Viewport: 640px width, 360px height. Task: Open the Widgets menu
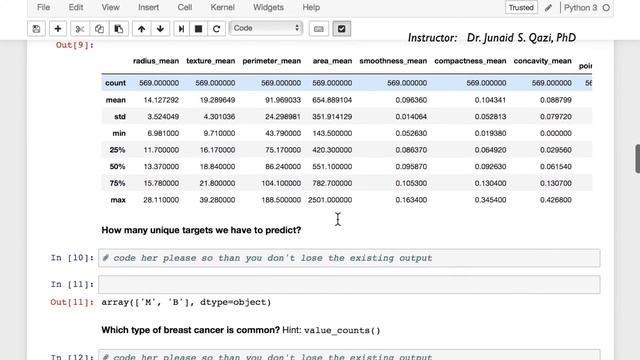268,7
